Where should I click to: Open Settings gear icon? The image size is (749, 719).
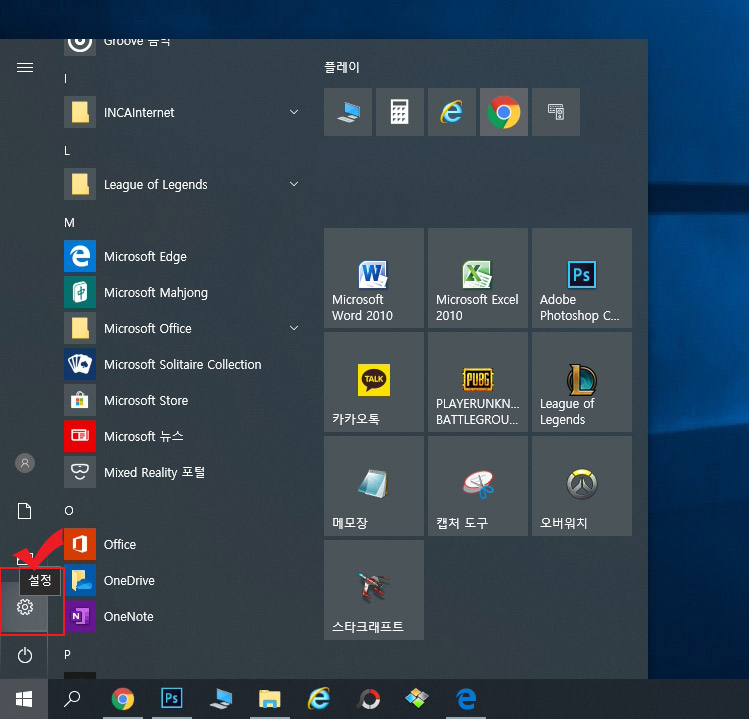25,607
